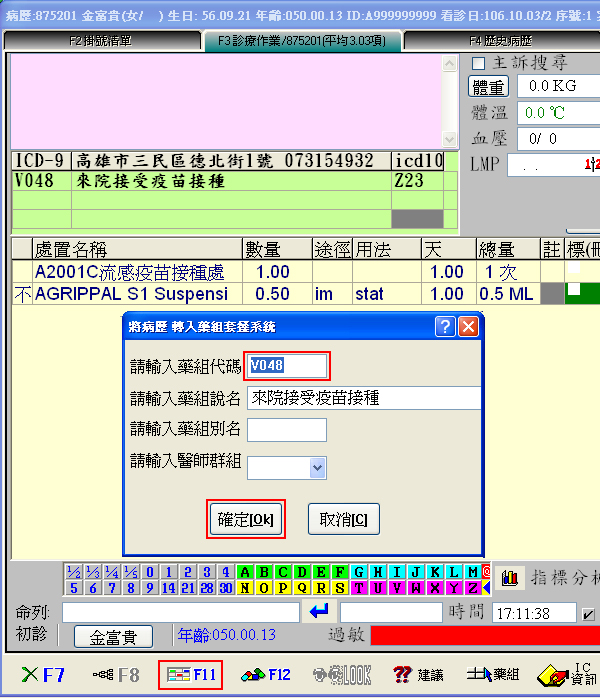The width and height of the screenshot is (600, 698).
Task: Click the dialog help question mark button
Action: pyautogui.click(x=446, y=326)
